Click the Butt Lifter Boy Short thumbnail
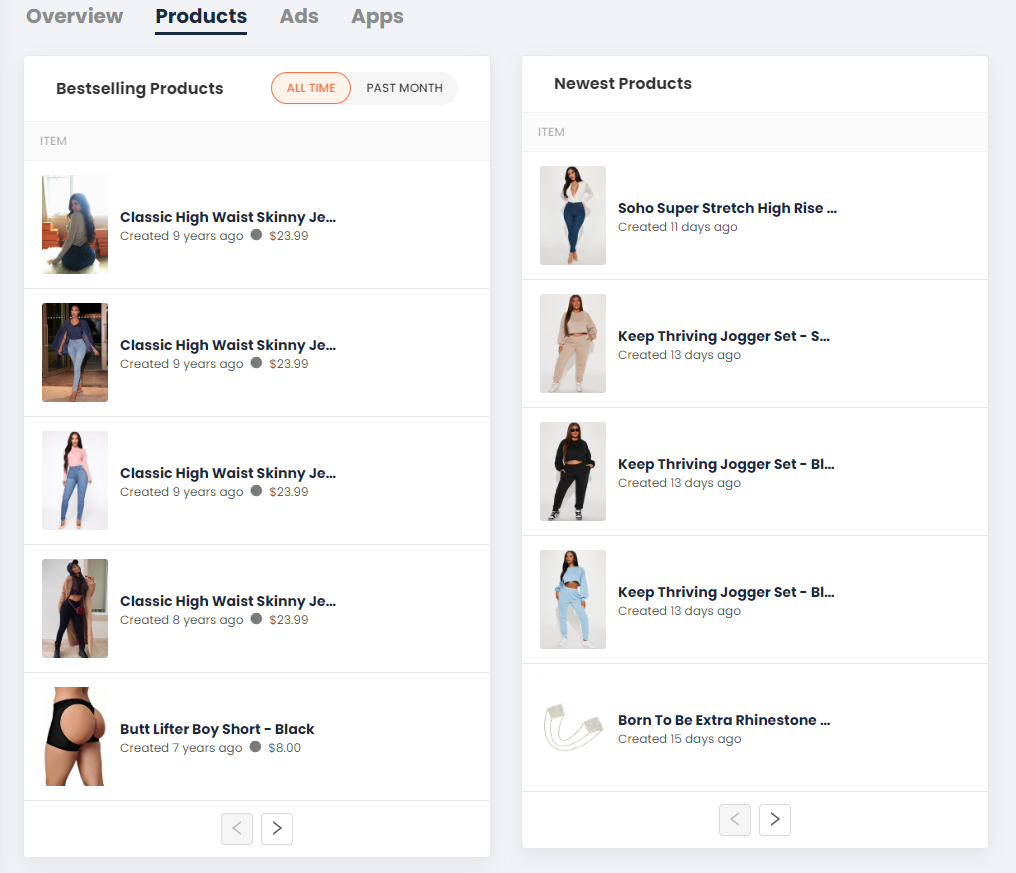The image size is (1016, 873). [x=75, y=736]
